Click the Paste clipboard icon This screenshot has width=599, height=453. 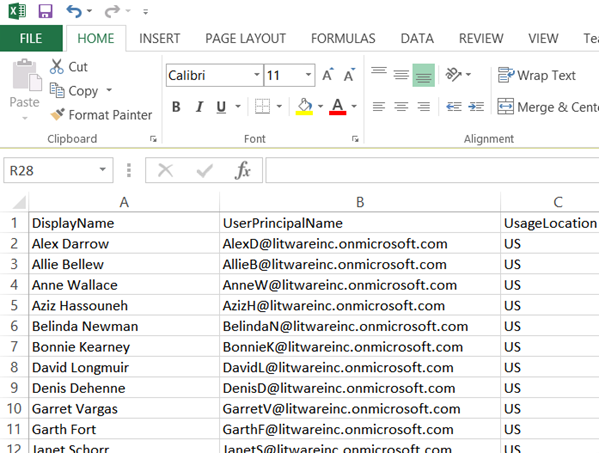[27, 75]
